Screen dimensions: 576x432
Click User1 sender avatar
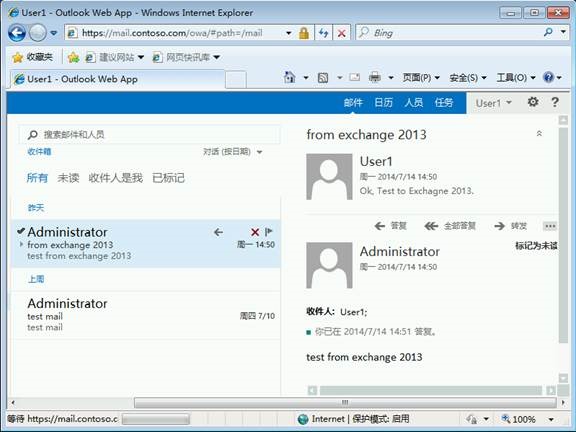pyautogui.click(x=329, y=177)
